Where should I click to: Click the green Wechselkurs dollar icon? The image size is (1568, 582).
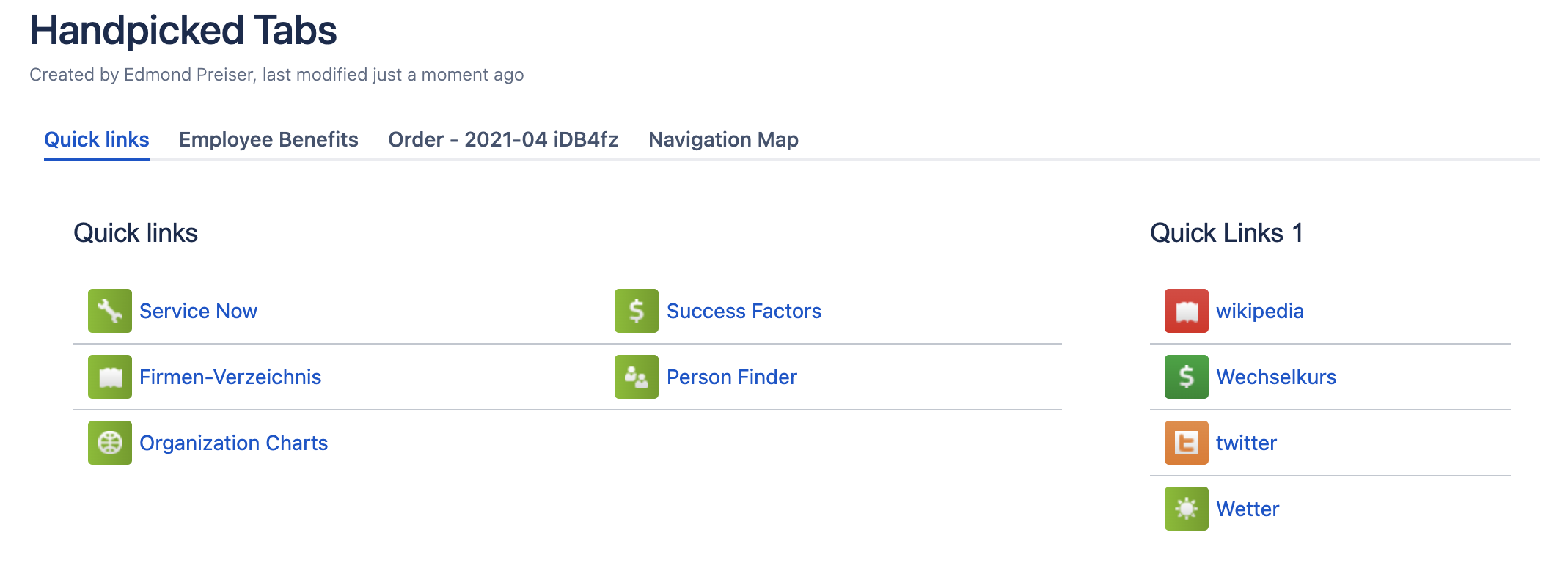(x=1187, y=377)
